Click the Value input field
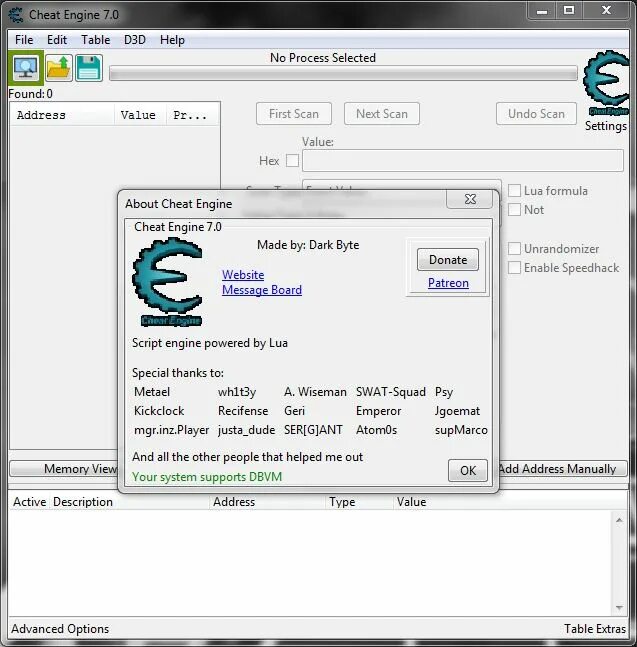The image size is (637, 647). pyautogui.click(x=462, y=161)
